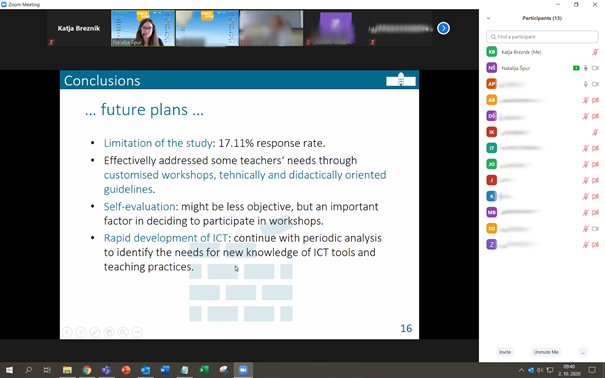Open PowerPoint from the taskbar
605x378 pixels.
pyautogui.click(x=126, y=370)
